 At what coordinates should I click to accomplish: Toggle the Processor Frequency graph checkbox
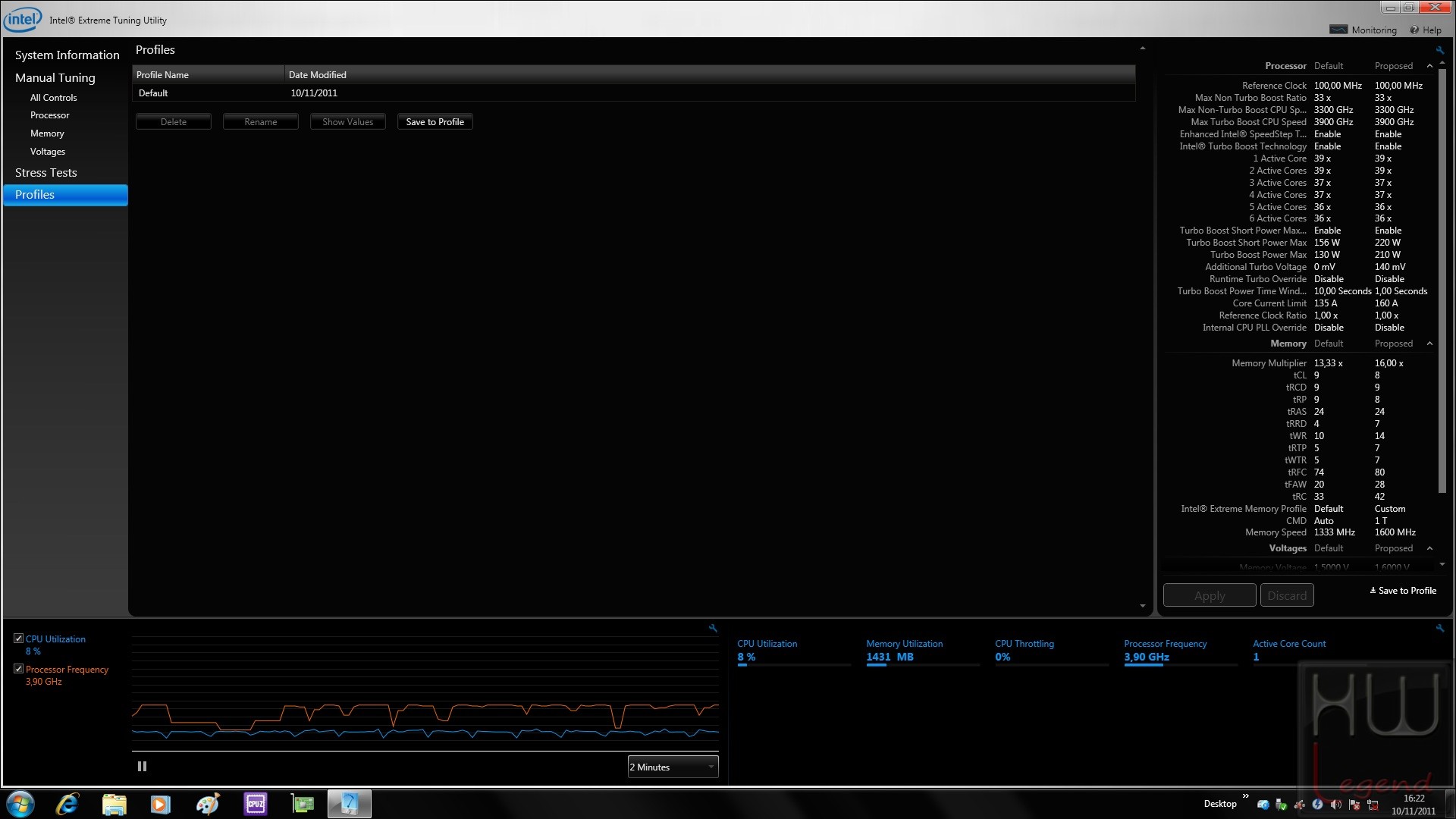click(18, 669)
